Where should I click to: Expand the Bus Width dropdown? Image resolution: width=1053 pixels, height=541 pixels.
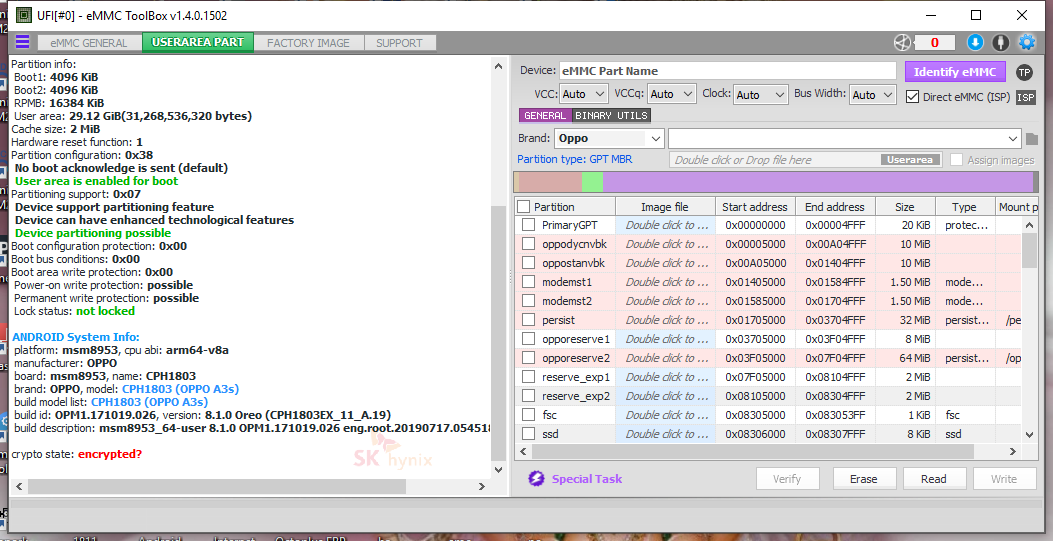click(x=872, y=95)
